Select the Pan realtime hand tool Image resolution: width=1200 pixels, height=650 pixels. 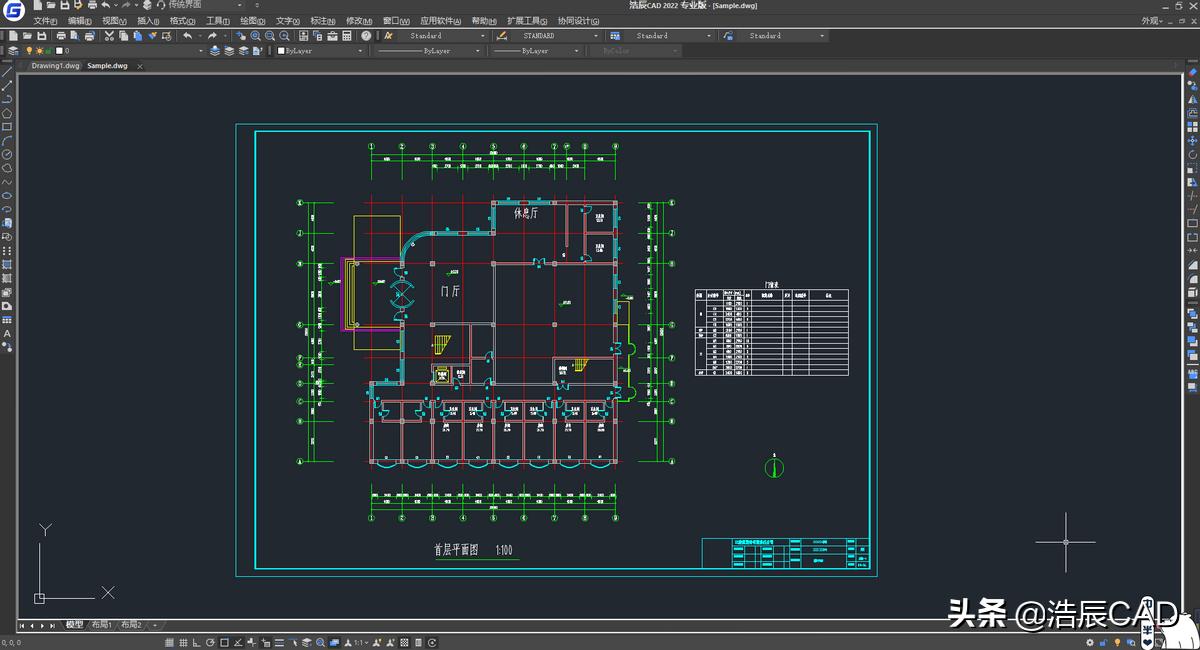tap(241, 36)
